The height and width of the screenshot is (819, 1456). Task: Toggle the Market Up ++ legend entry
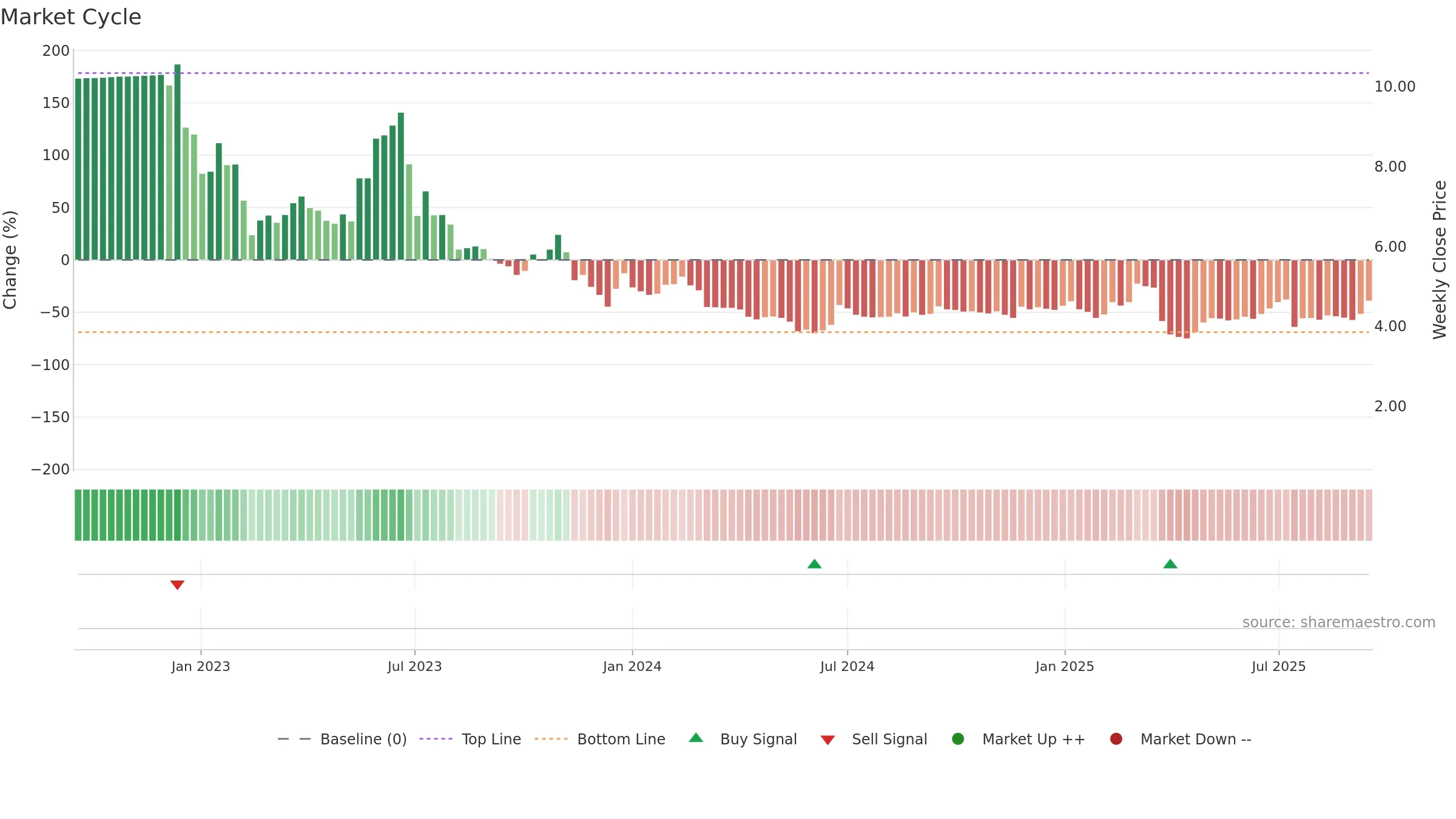point(1019,739)
